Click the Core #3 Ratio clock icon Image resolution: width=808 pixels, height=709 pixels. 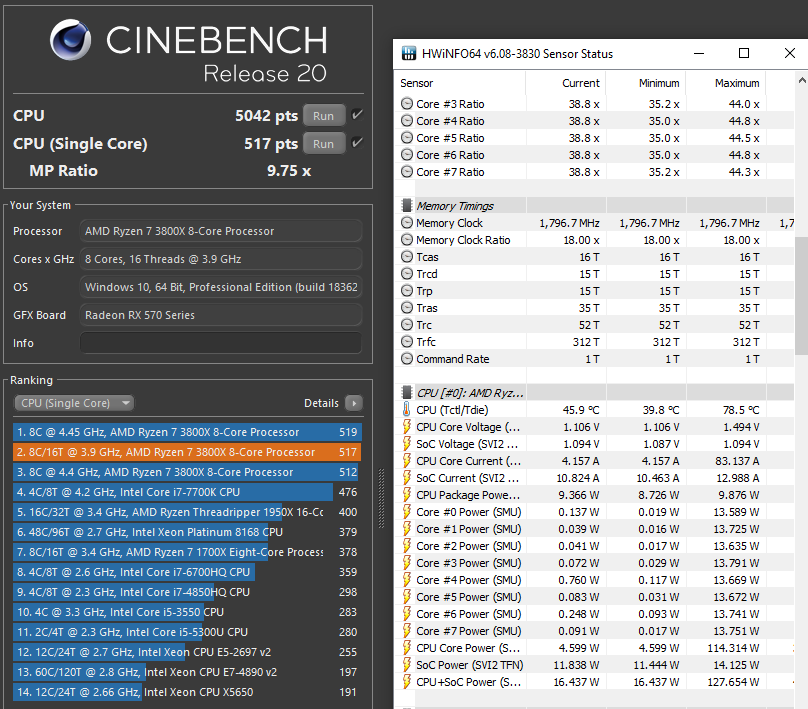(407, 104)
